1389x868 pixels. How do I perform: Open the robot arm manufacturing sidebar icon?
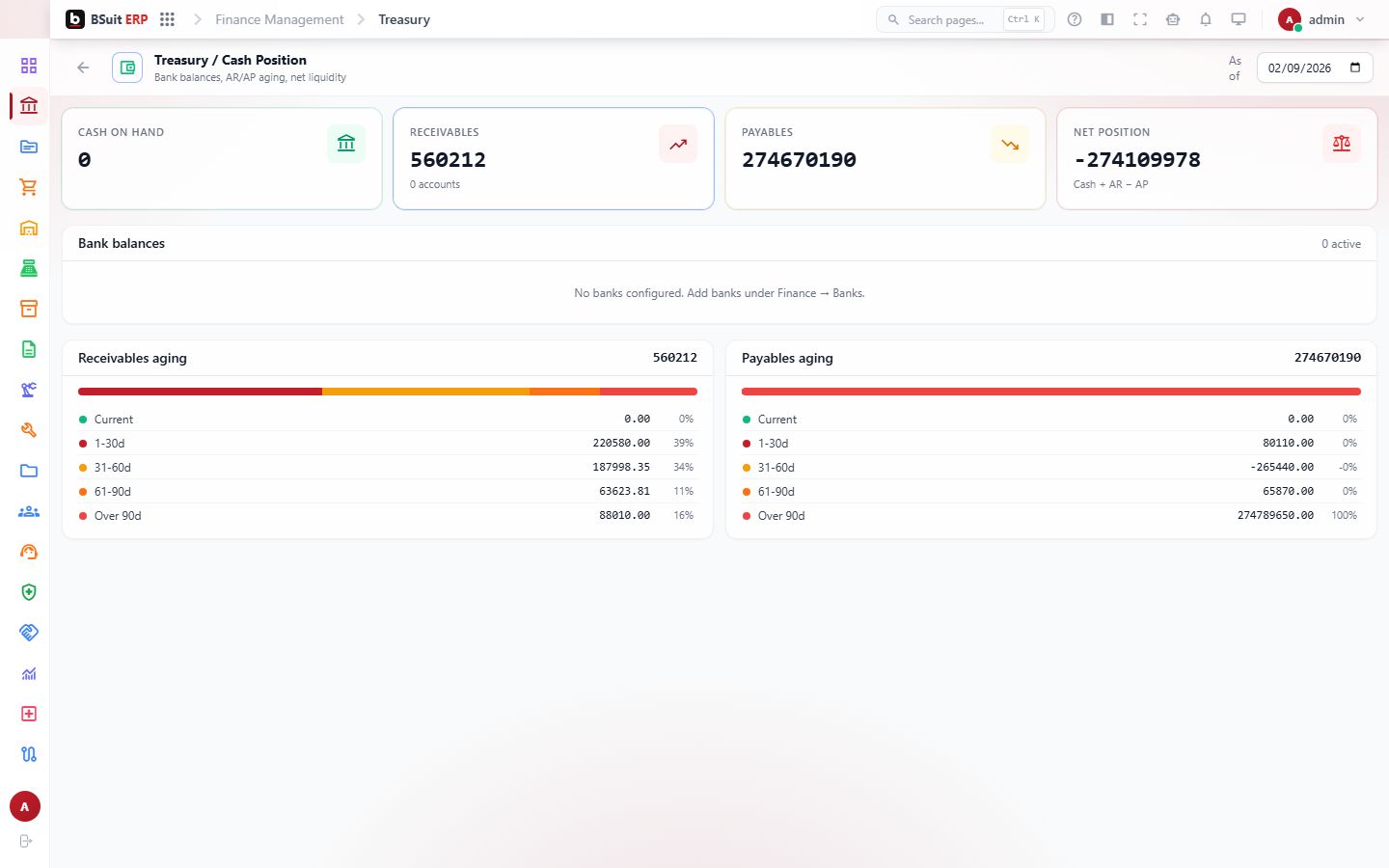point(29,390)
